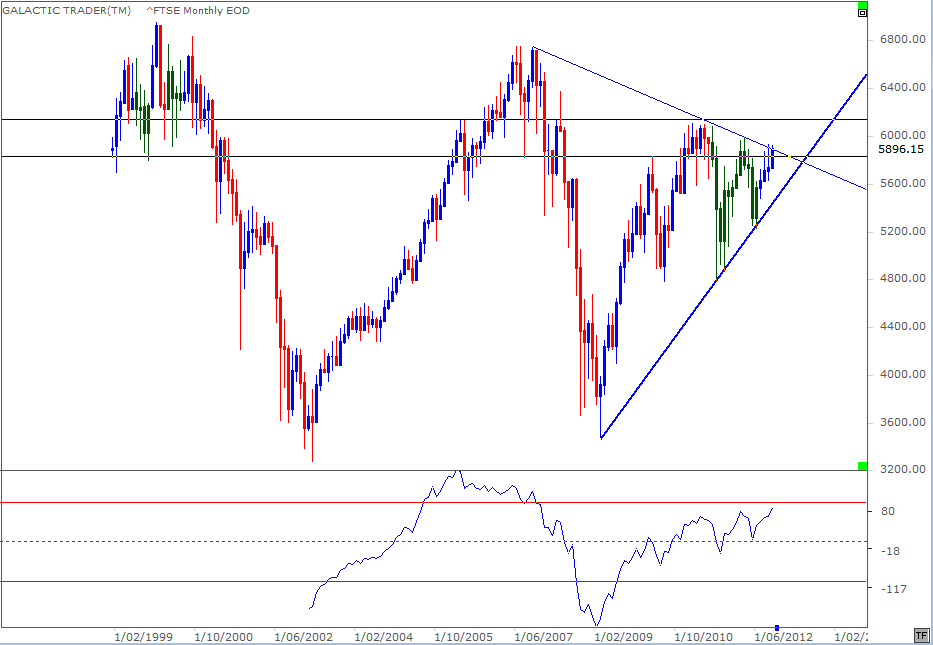Click the 5200.00 price axis label
933x645 pixels.
point(904,231)
